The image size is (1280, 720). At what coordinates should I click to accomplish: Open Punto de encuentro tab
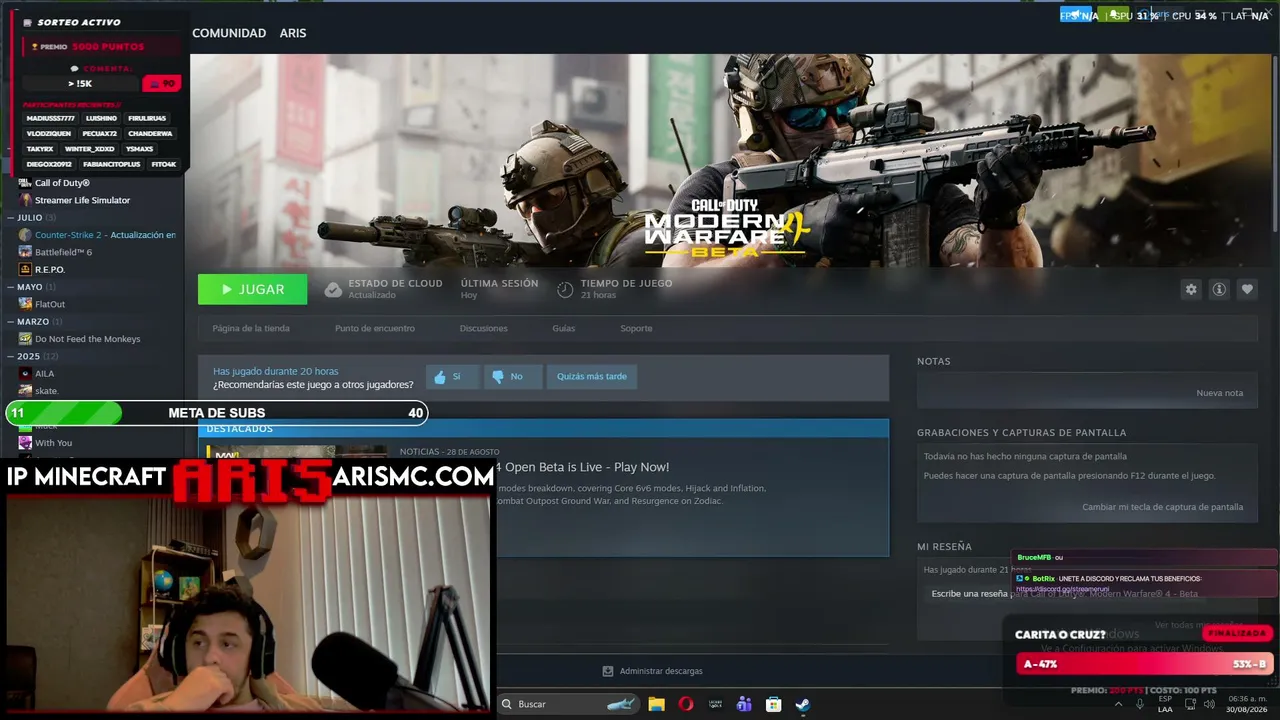pos(375,328)
